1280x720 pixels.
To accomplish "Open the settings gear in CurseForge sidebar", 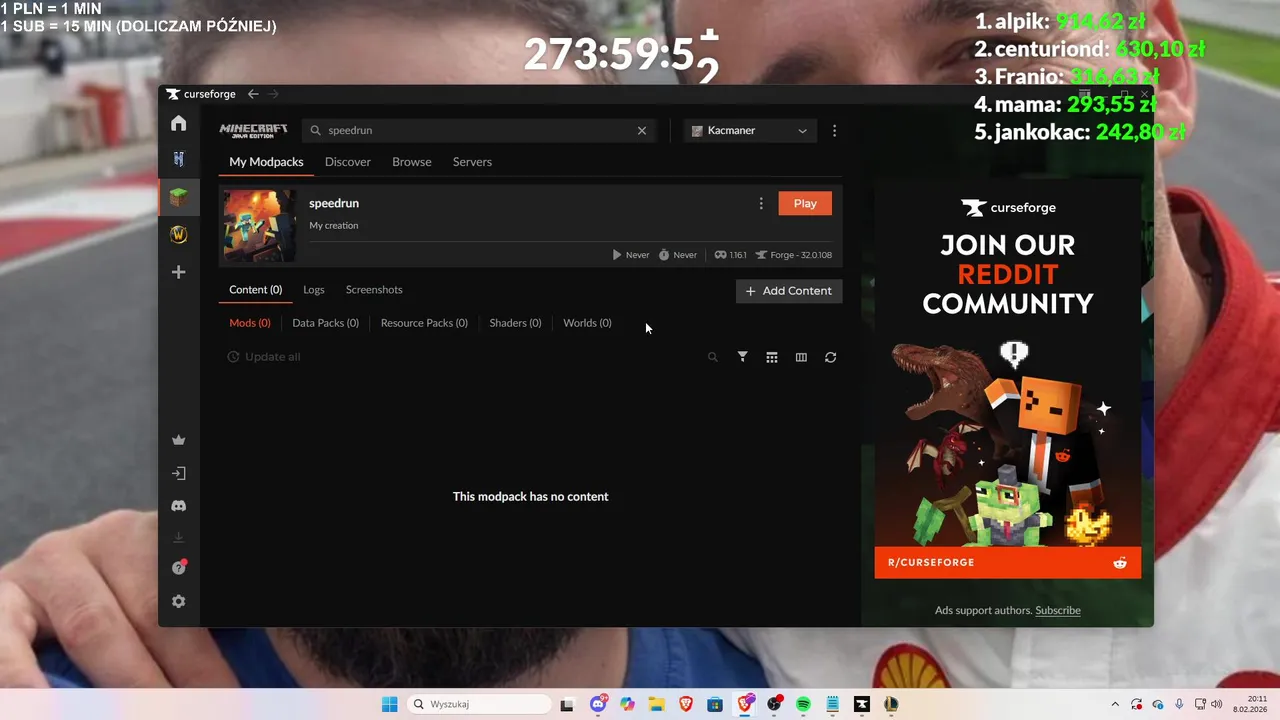I will click(179, 601).
